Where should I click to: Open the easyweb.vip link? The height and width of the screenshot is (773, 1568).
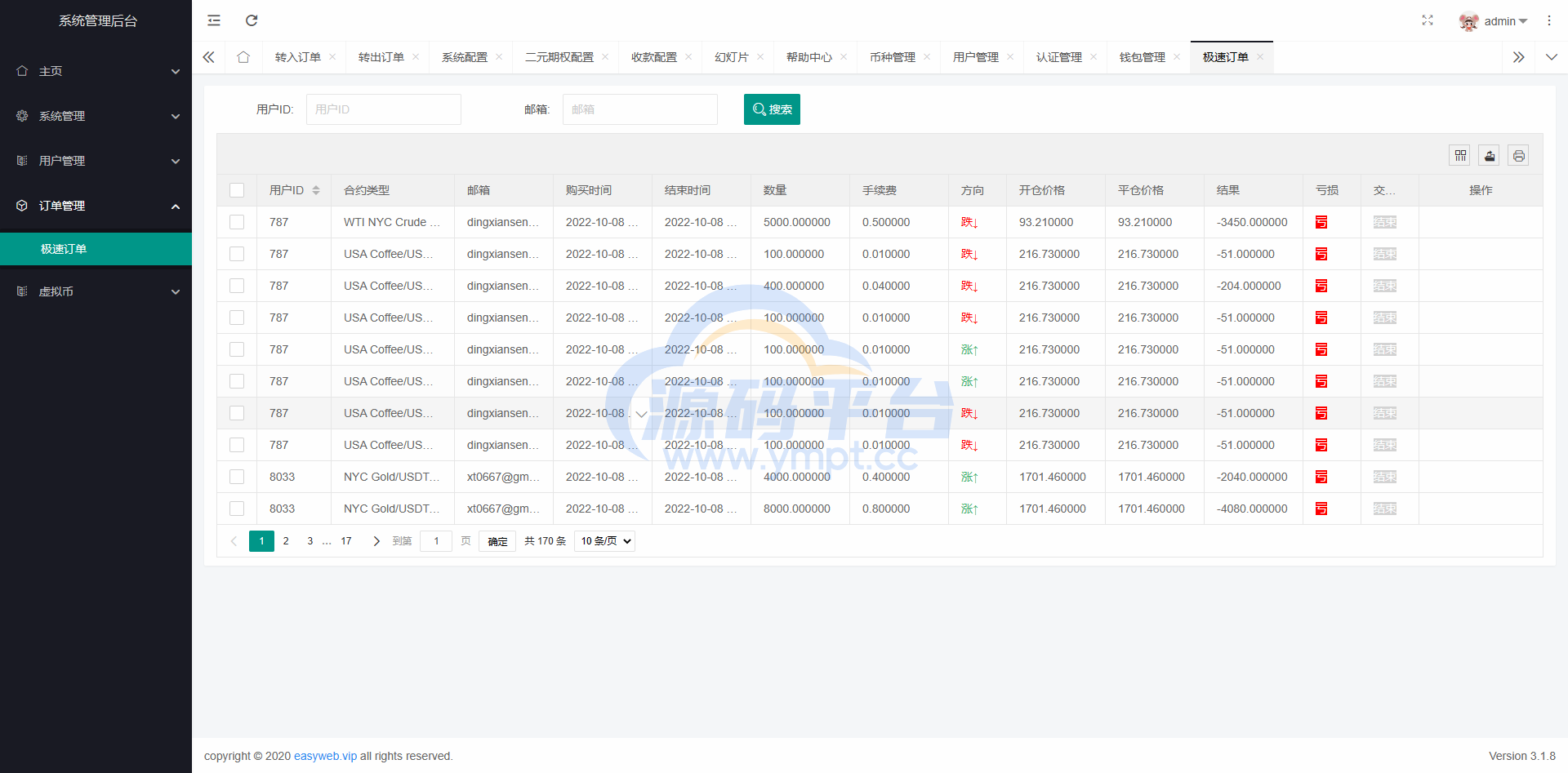[325, 756]
